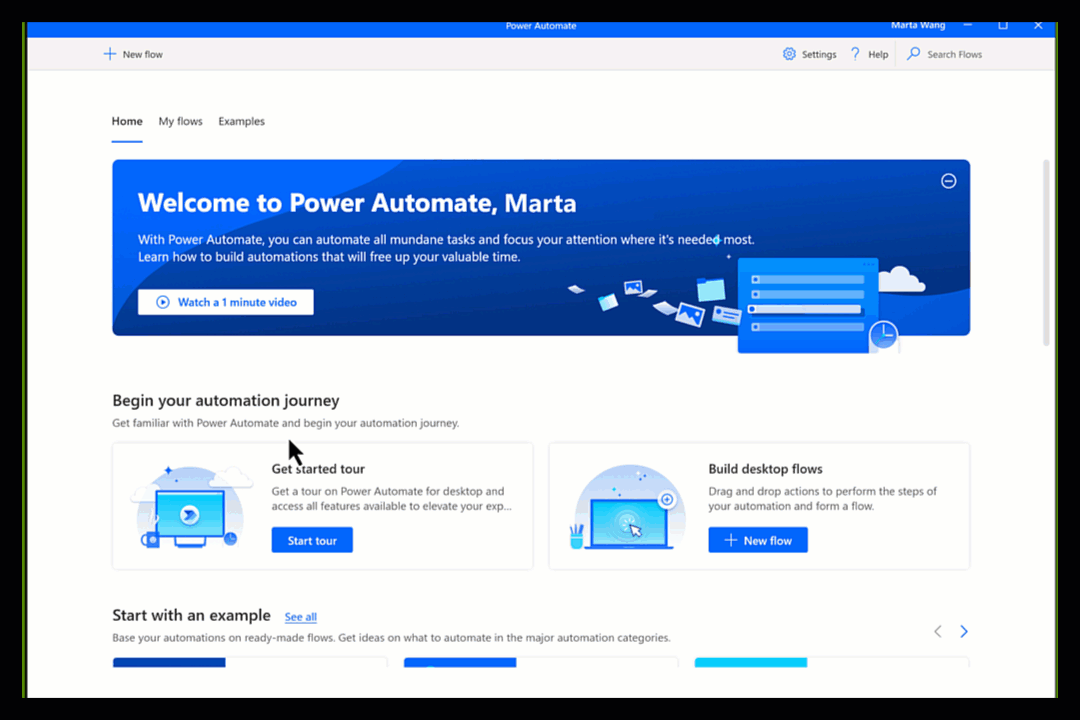Switch to the Home tab
Image resolution: width=1080 pixels, height=720 pixels.
pos(127,121)
